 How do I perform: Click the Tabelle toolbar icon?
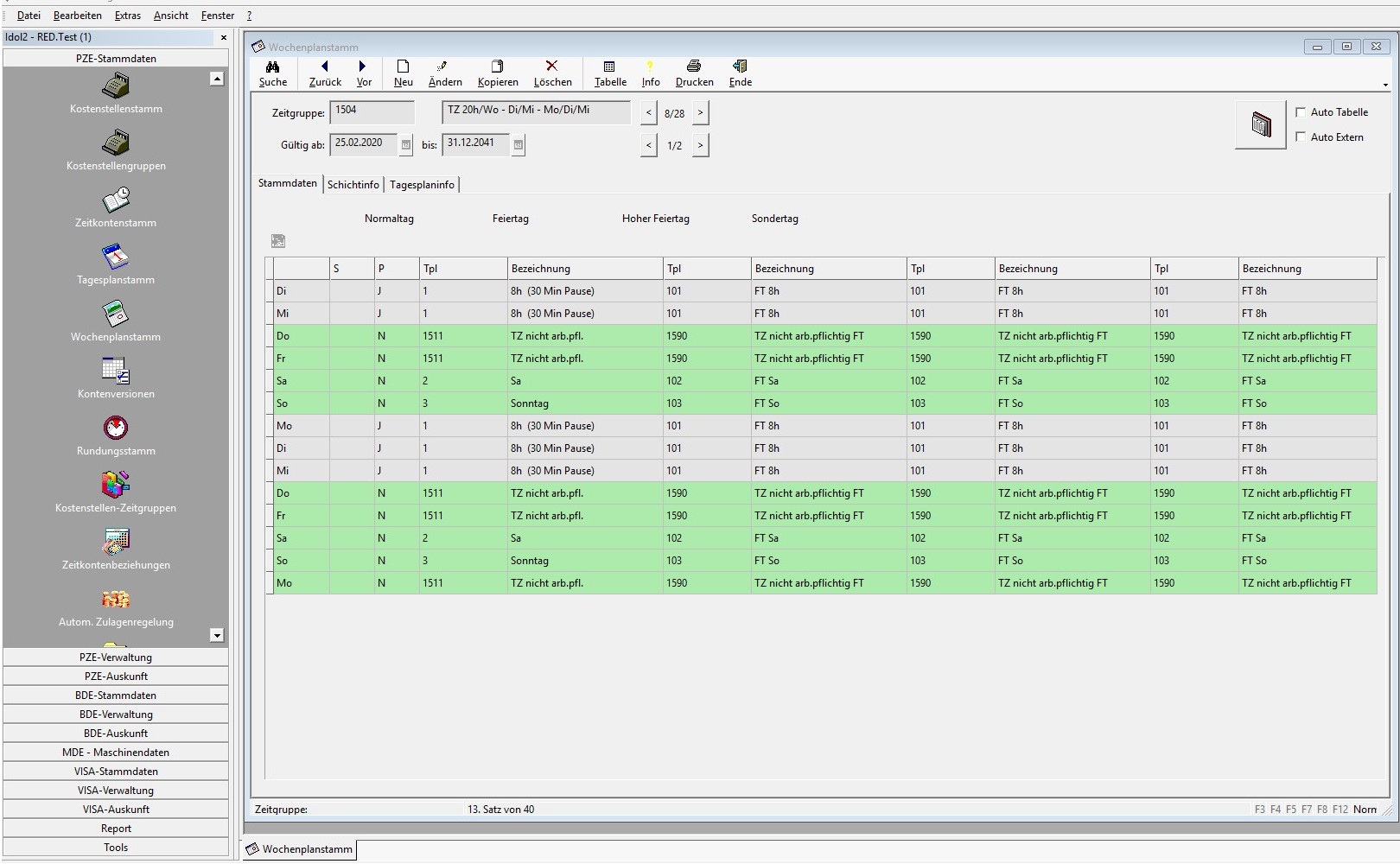609,67
